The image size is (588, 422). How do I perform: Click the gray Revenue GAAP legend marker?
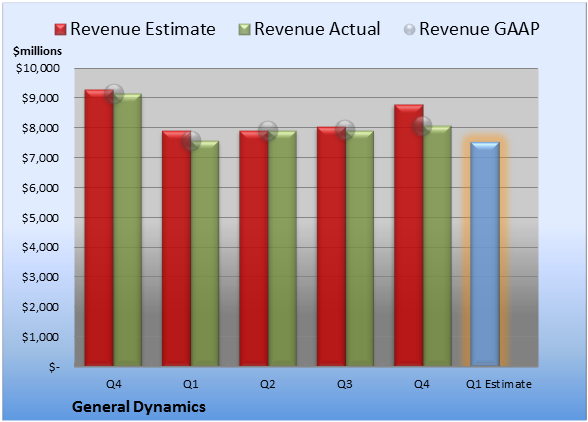click(x=410, y=30)
